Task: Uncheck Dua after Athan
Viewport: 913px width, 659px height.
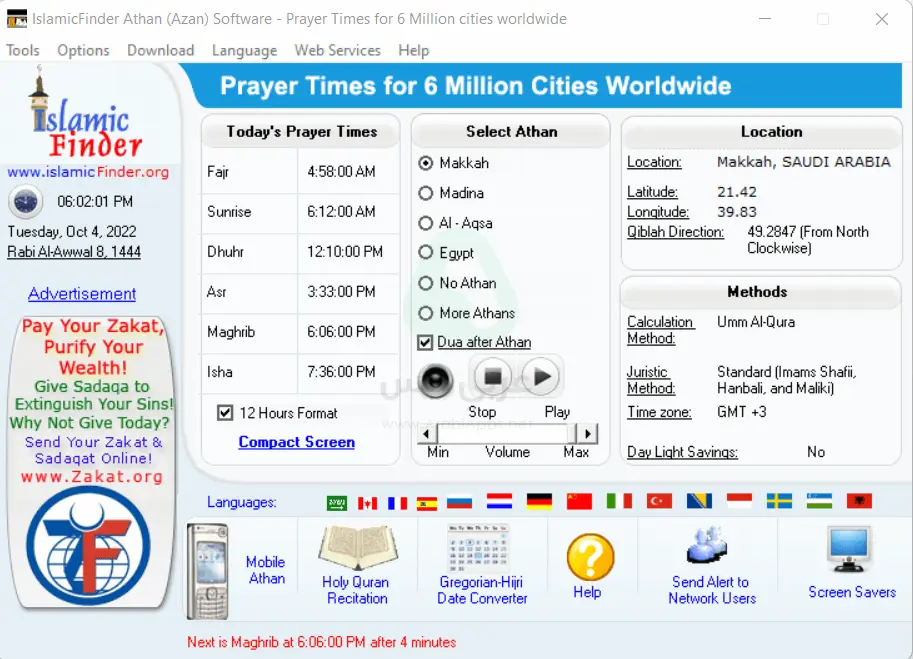Action: click(x=426, y=343)
